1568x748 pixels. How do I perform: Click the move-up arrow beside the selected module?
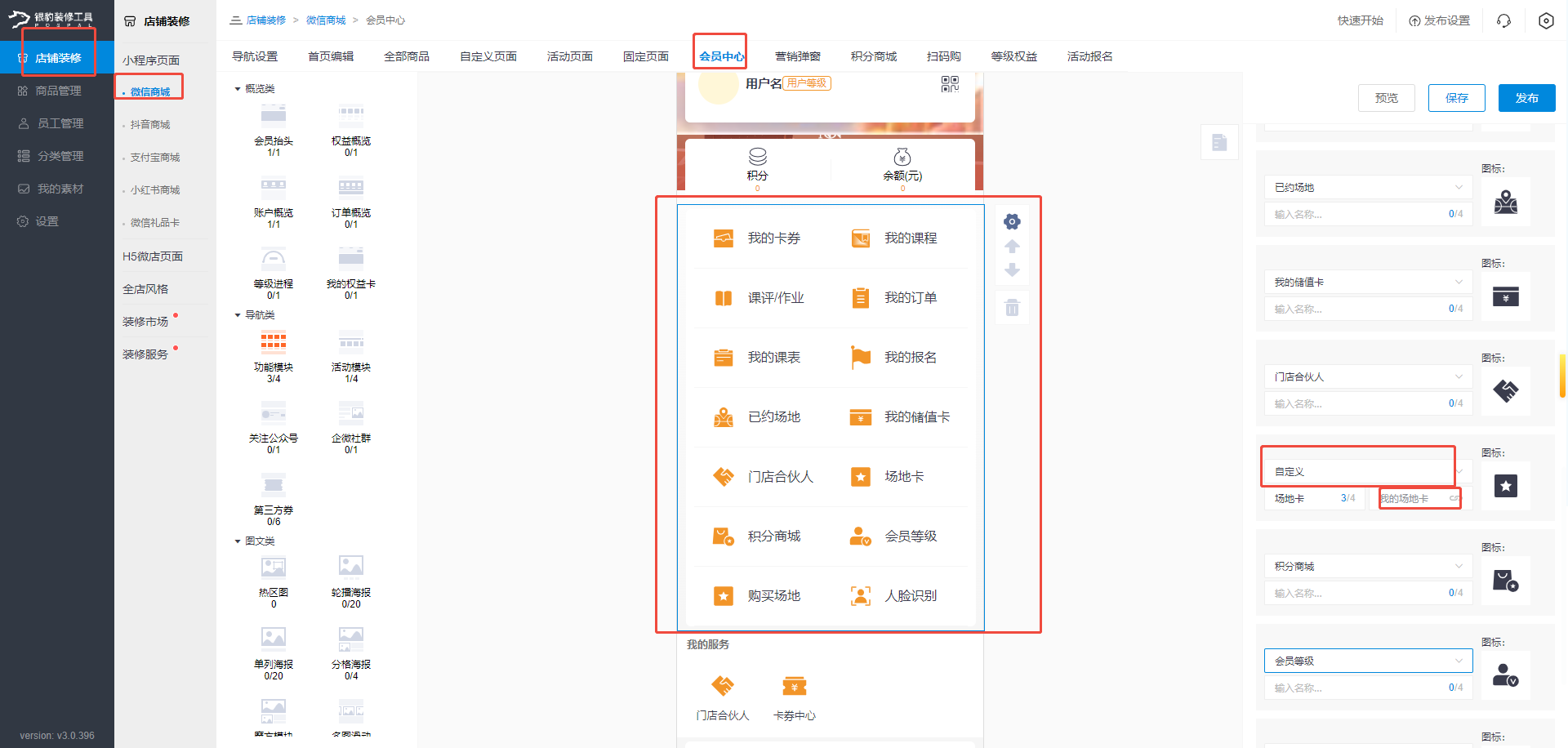tap(1012, 246)
